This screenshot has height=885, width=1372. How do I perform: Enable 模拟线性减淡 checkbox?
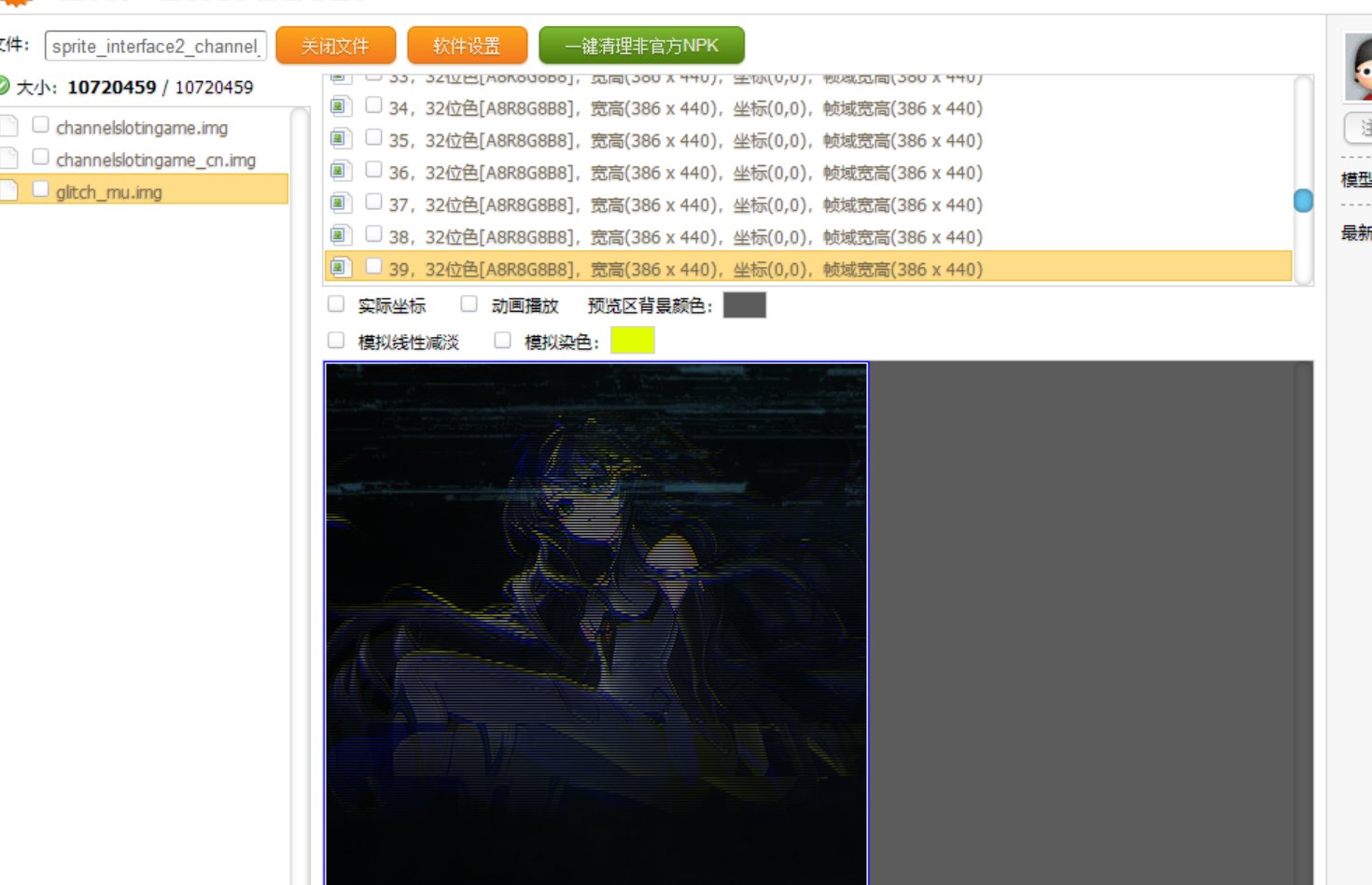pyautogui.click(x=336, y=341)
